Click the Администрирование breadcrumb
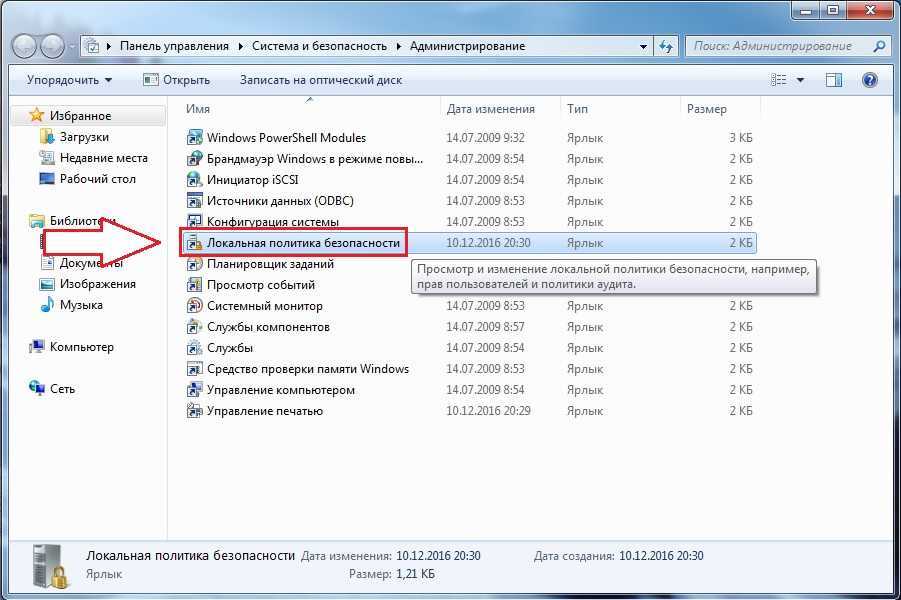Viewport: 901px width, 600px height. pyautogui.click(x=467, y=46)
